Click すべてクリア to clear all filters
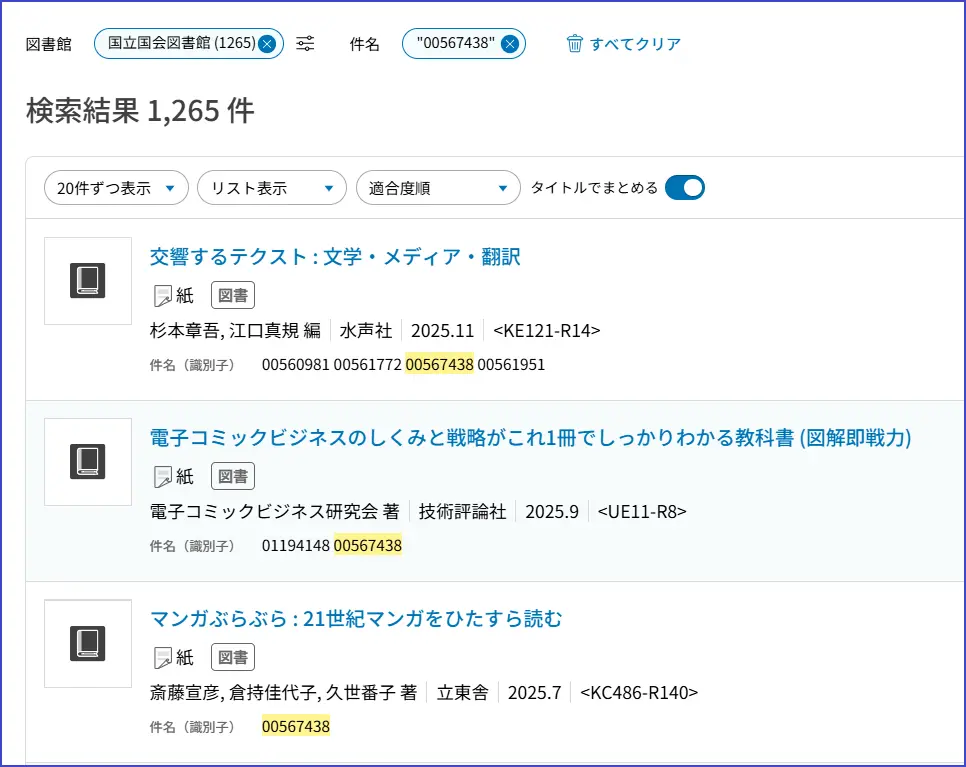This screenshot has width=966, height=767. point(635,44)
